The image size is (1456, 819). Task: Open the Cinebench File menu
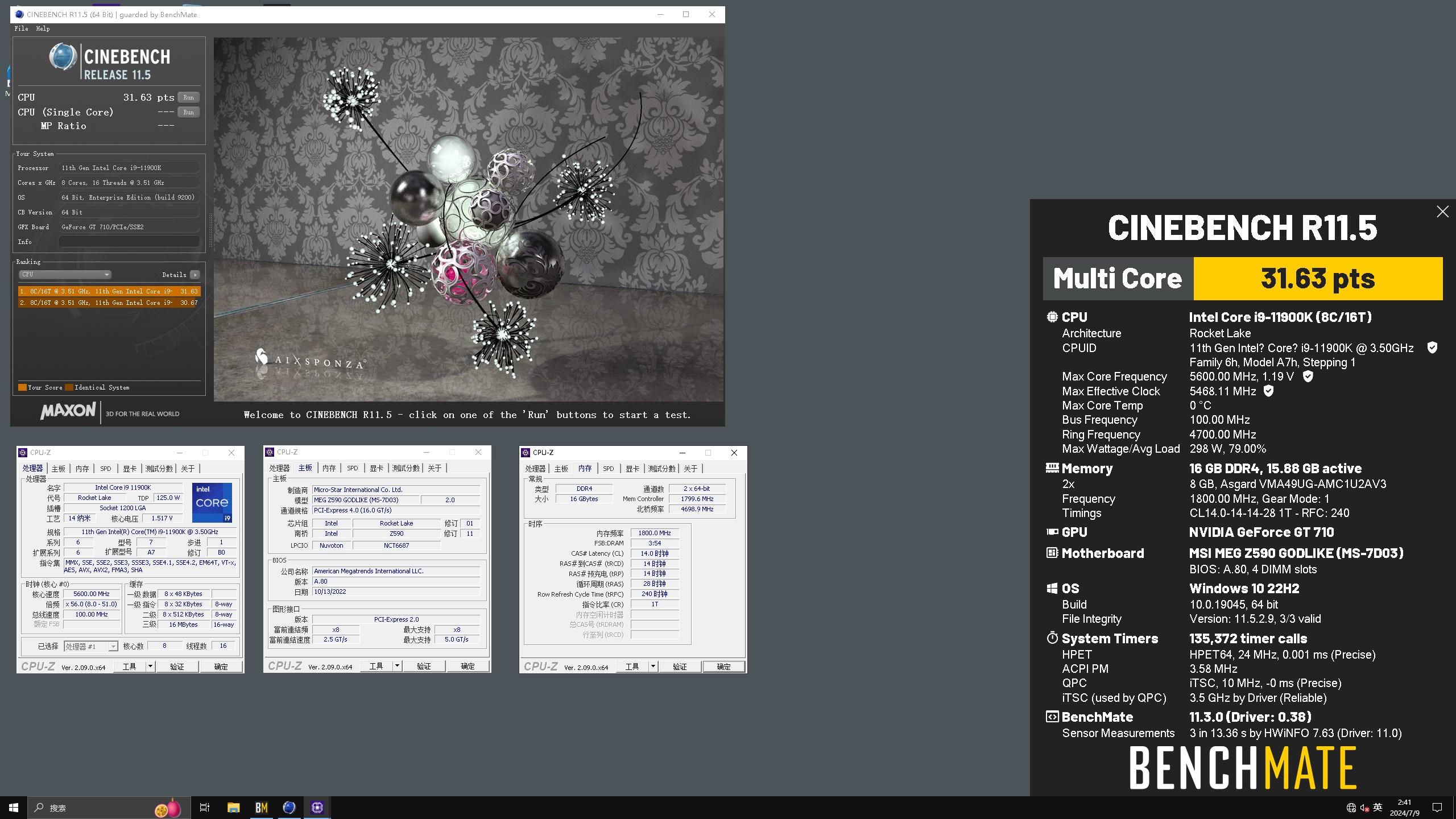21,28
